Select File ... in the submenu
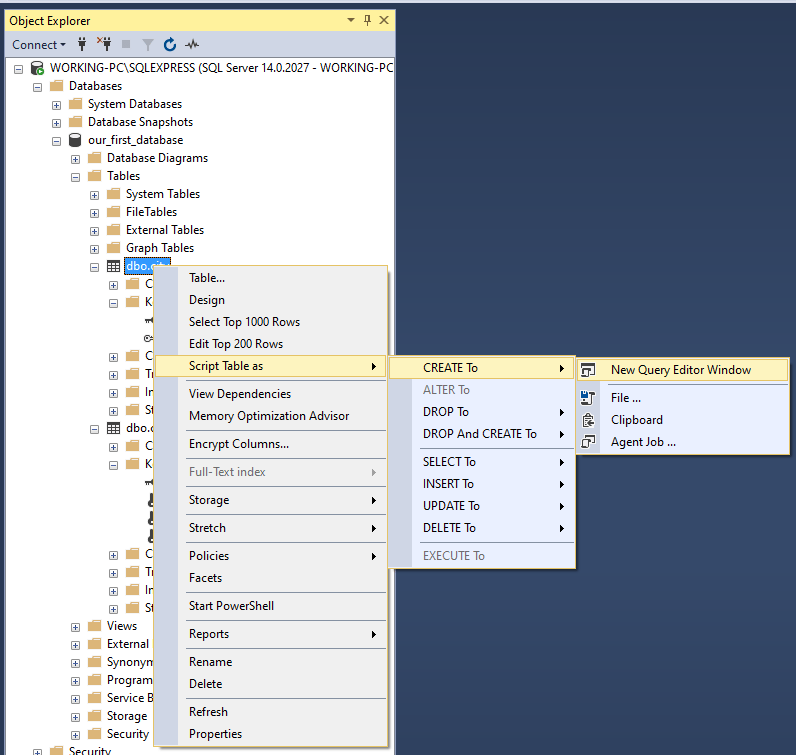796x755 pixels. [x=682, y=398]
